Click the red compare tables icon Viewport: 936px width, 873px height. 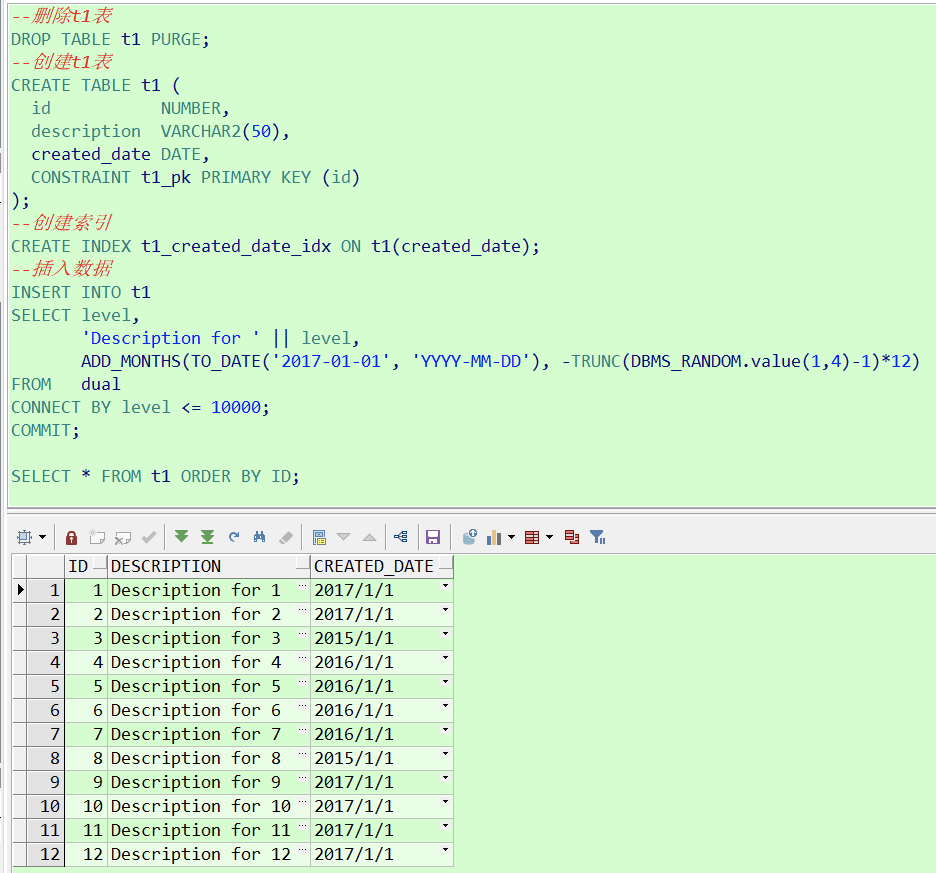click(x=572, y=537)
